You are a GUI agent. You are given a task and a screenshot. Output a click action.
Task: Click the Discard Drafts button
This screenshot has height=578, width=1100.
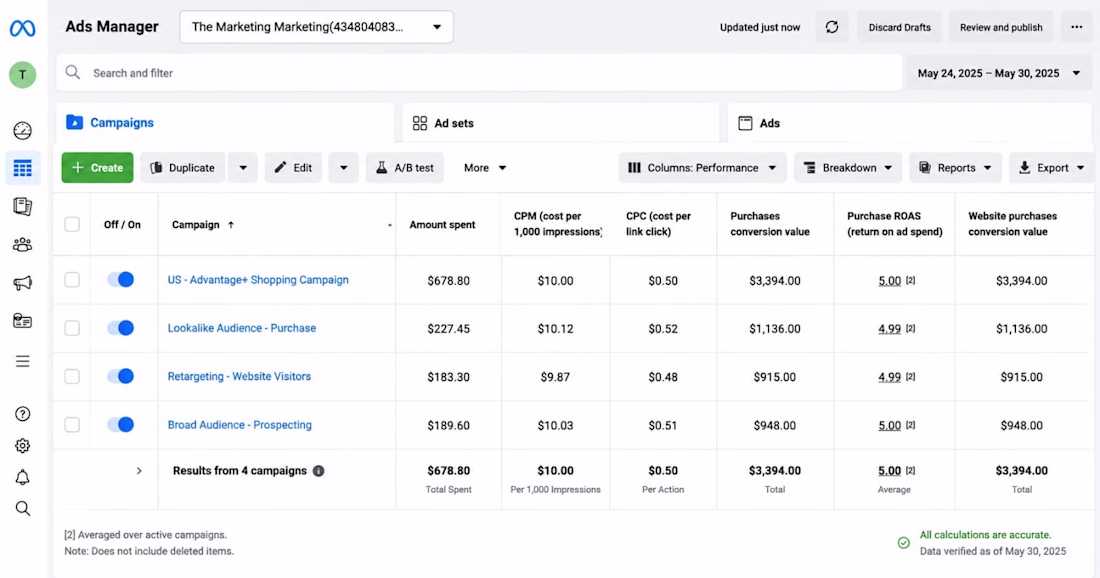tap(899, 27)
